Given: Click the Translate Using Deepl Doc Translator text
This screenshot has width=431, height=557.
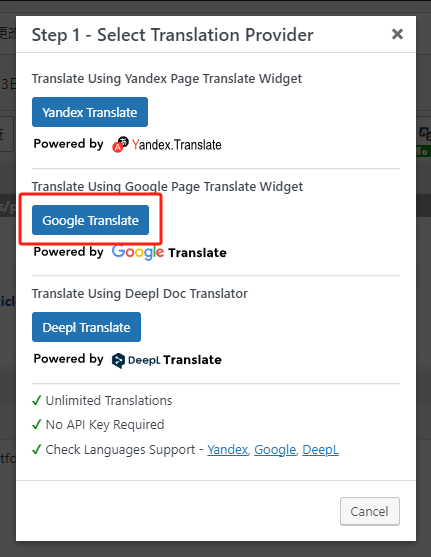Looking at the screenshot, I should point(140,294).
